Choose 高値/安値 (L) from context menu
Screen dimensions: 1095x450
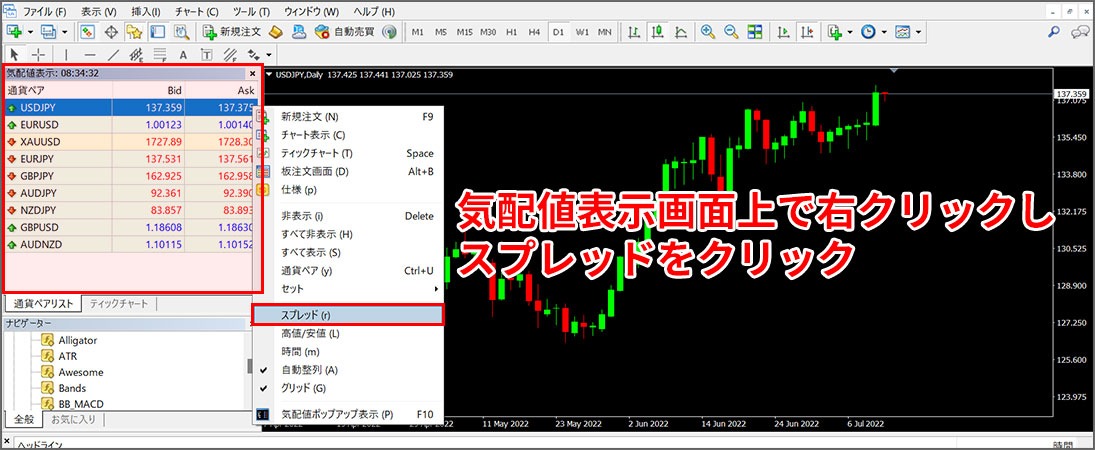(348, 333)
